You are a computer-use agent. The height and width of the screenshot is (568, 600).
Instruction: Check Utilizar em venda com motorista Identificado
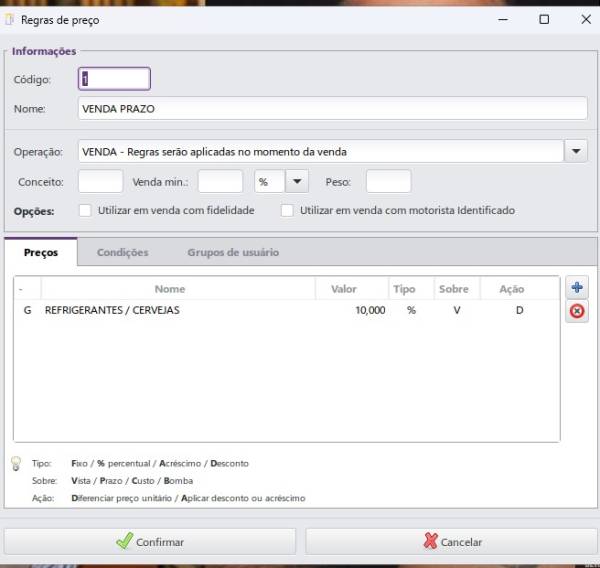(287, 211)
